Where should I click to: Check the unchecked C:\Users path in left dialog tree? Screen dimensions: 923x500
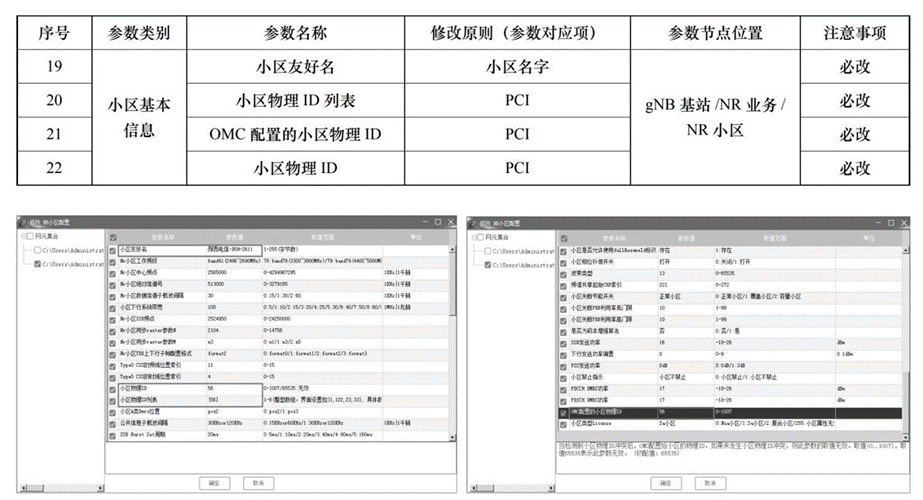click(x=38, y=250)
